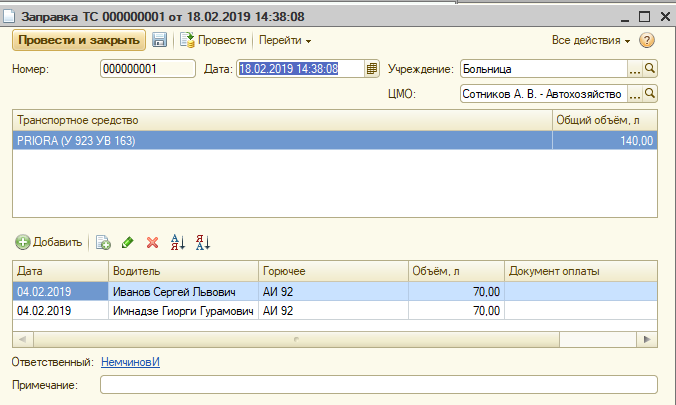676x405 pixels.
Task: Open the Все действия dropdown
Action: (590, 41)
